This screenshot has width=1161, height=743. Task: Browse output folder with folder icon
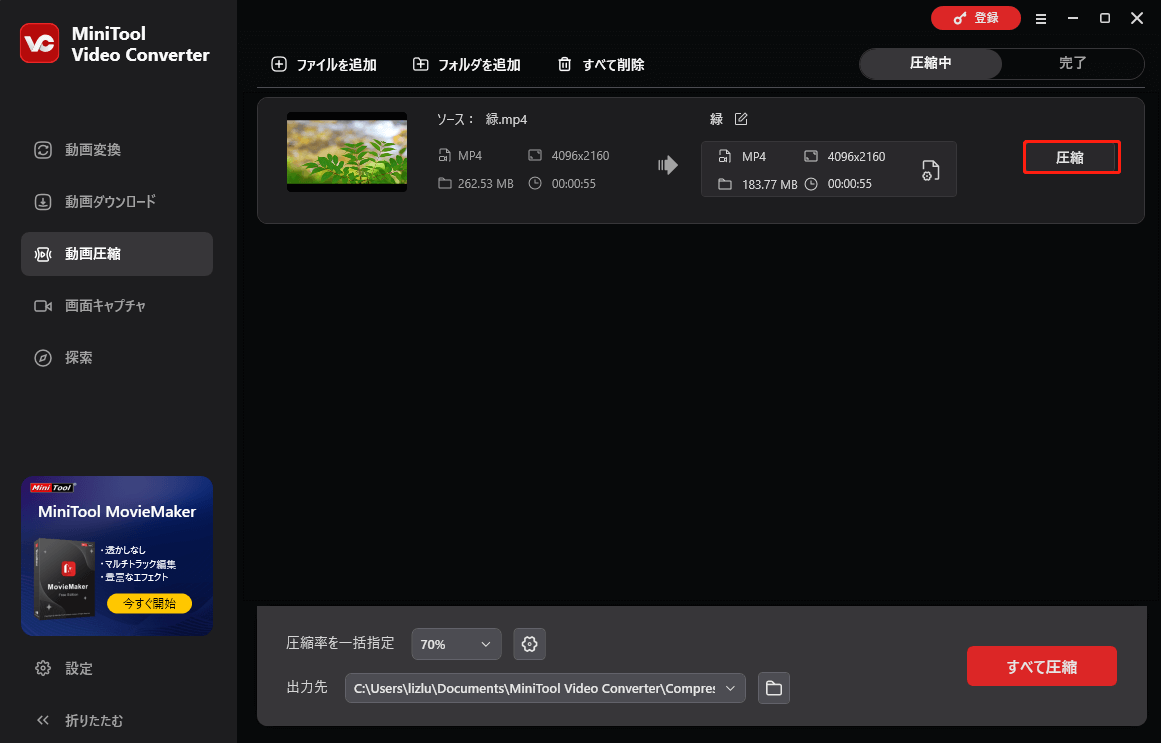774,688
